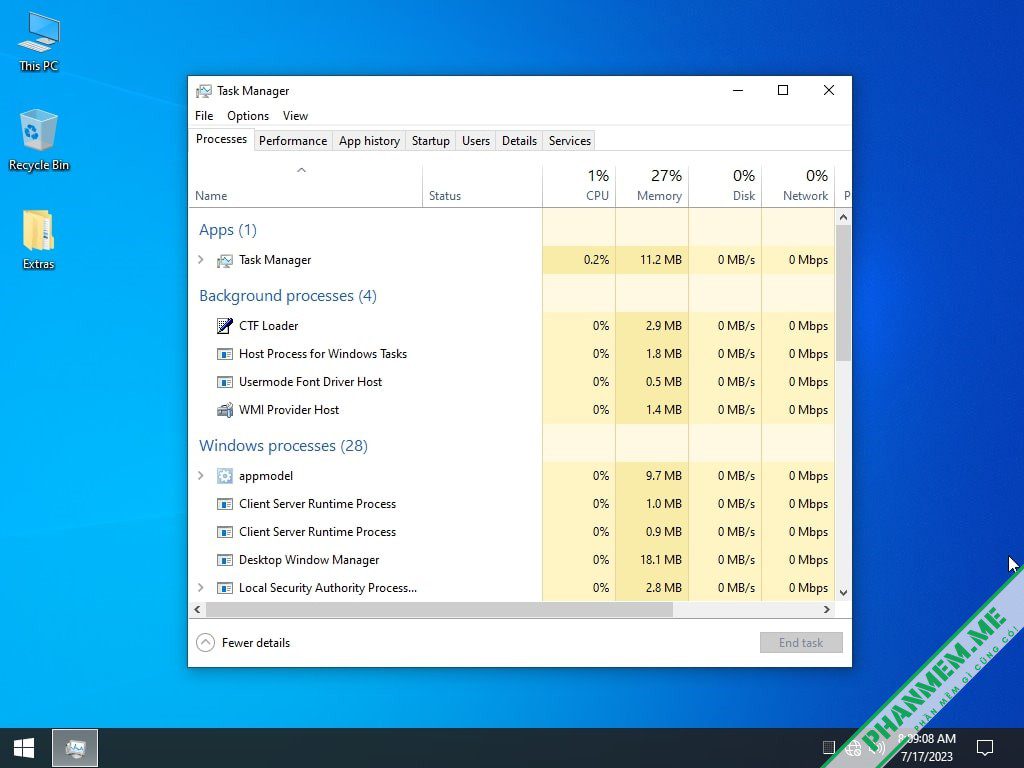The image size is (1024, 768).
Task: Expand the Task Manager app row
Action: pyautogui.click(x=200, y=260)
